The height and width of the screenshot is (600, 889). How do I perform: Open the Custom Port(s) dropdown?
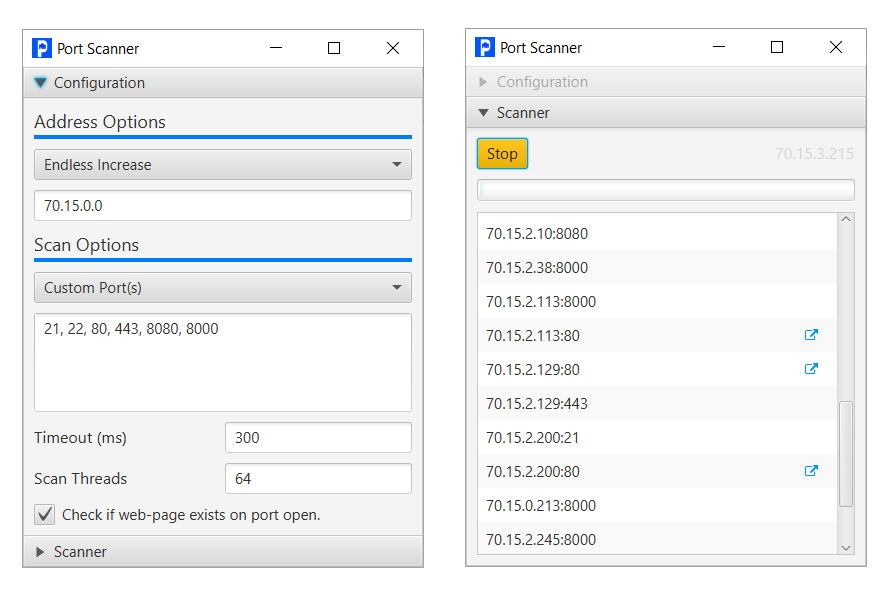(x=223, y=288)
